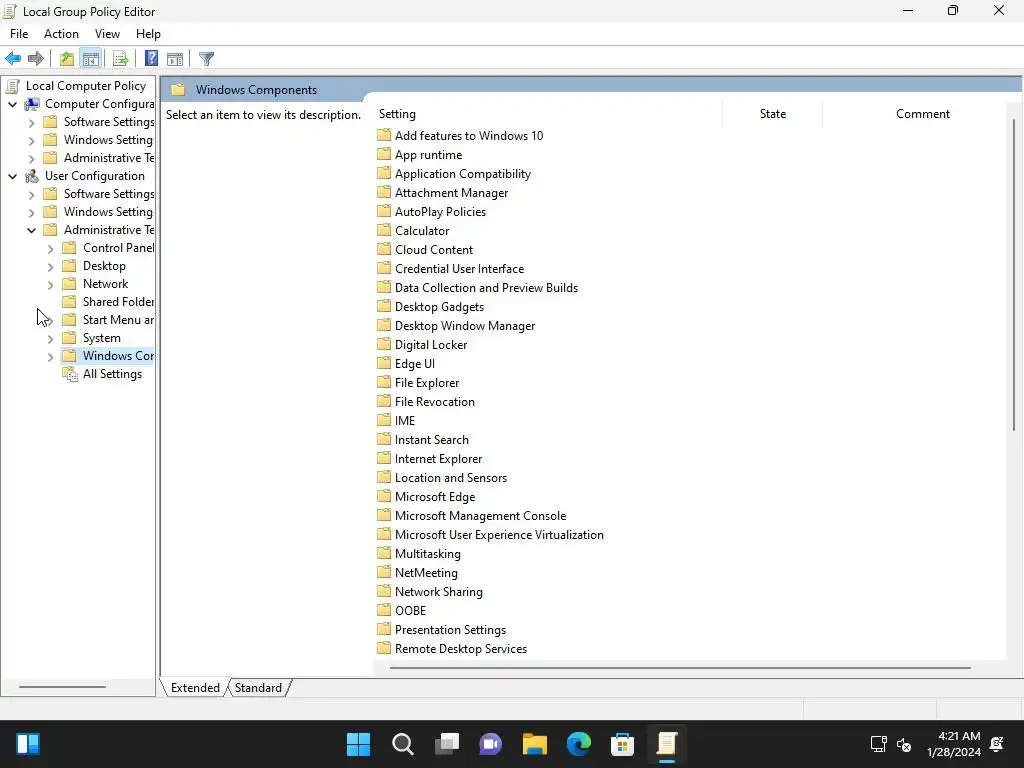Image resolution: width=1024 pixels, height=768 pixels.
Task: Open File Explorer on taskbar
Action: click(535, 744)
